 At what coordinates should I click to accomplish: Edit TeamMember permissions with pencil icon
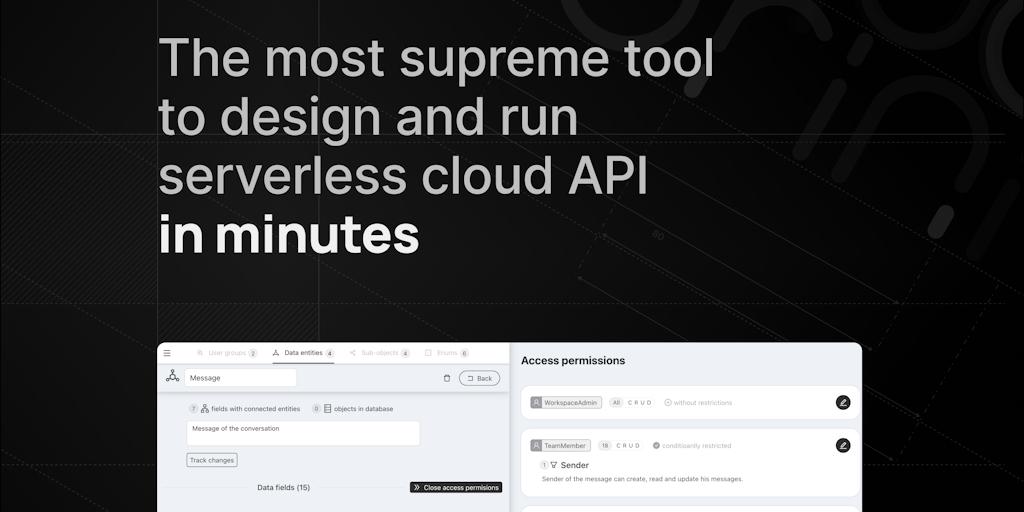(x=843, y=445)
